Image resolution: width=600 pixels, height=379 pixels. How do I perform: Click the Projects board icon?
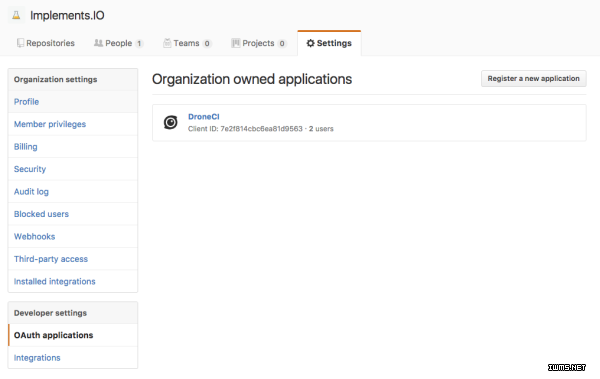pyautogui.click(x=236, y=43)
